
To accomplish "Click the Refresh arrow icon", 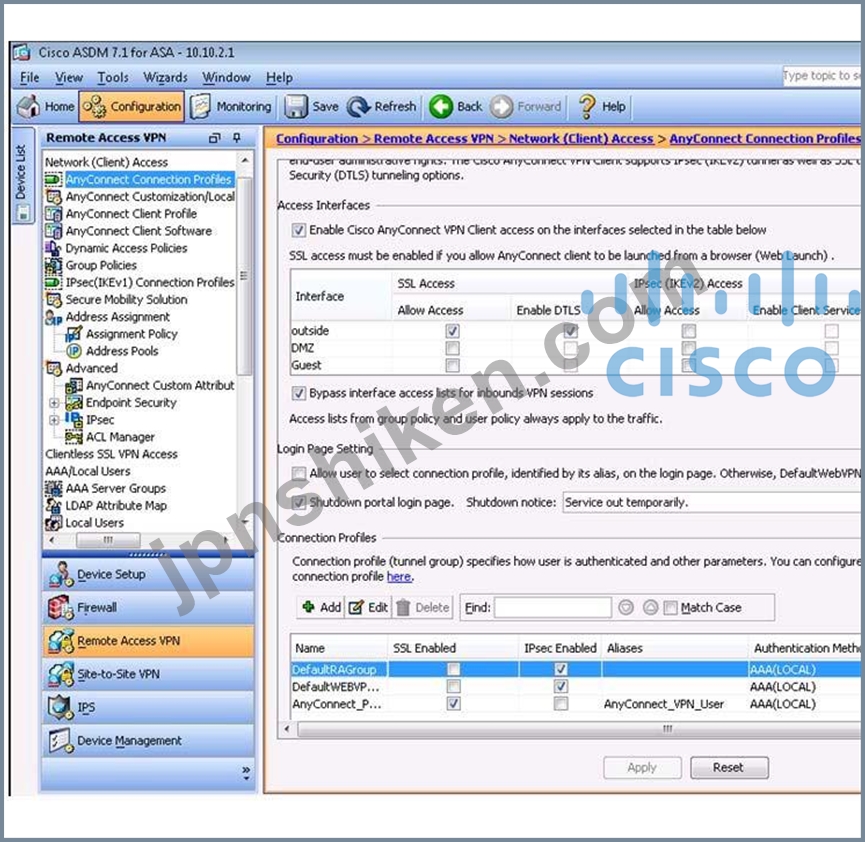I will (359, 106).
